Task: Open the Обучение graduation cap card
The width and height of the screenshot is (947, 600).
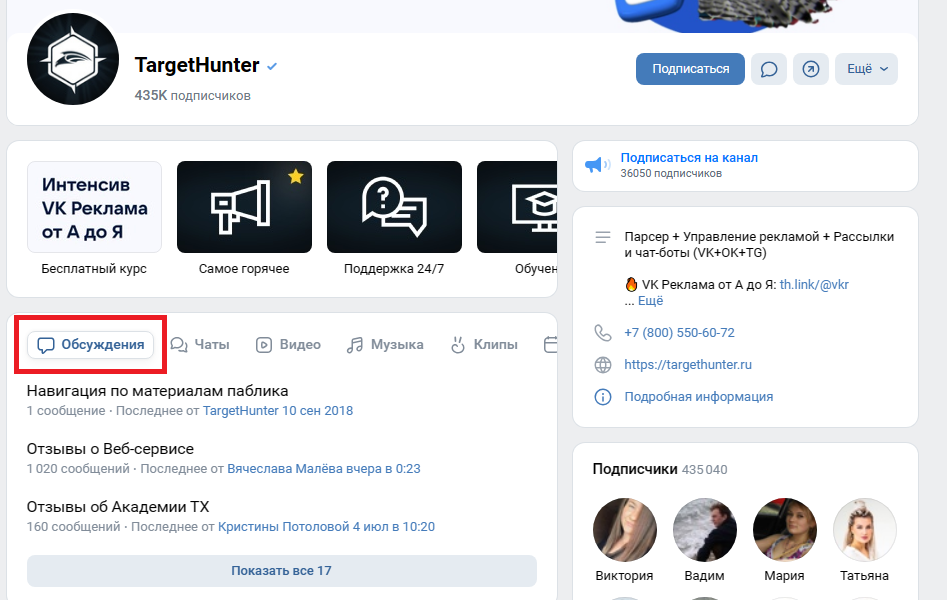Action: click(x=517, y=207)
